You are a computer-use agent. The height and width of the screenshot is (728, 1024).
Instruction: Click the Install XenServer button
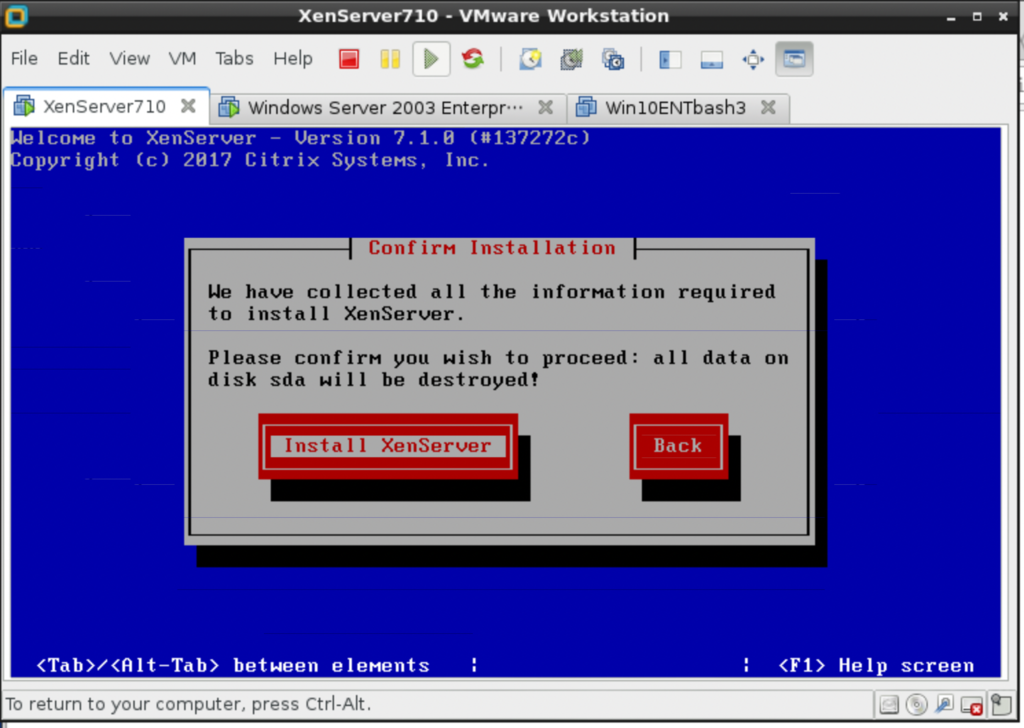point(388,446)
